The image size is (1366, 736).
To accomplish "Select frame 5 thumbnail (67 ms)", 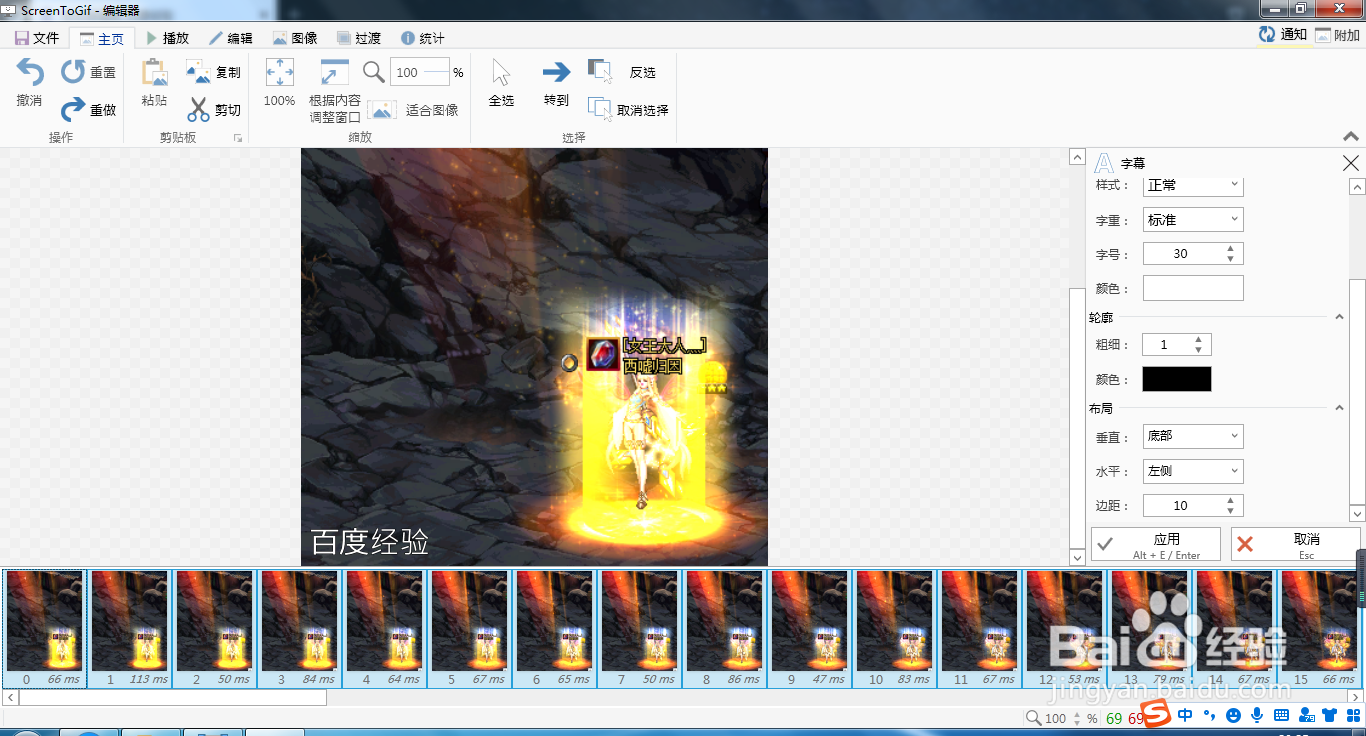I will (x=469, y=628).
